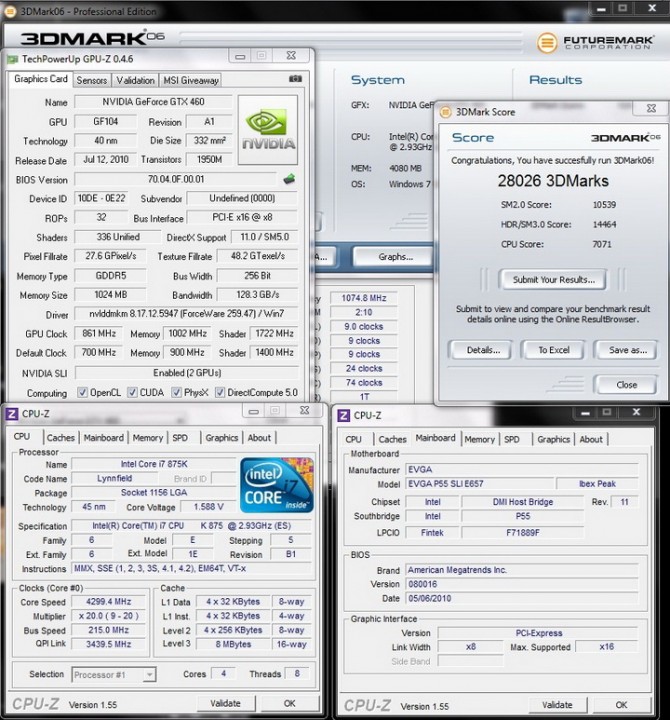This screenshot has width=670, height=720.
Task: Click the CPU Score value 7071
Action: (602, 244)
